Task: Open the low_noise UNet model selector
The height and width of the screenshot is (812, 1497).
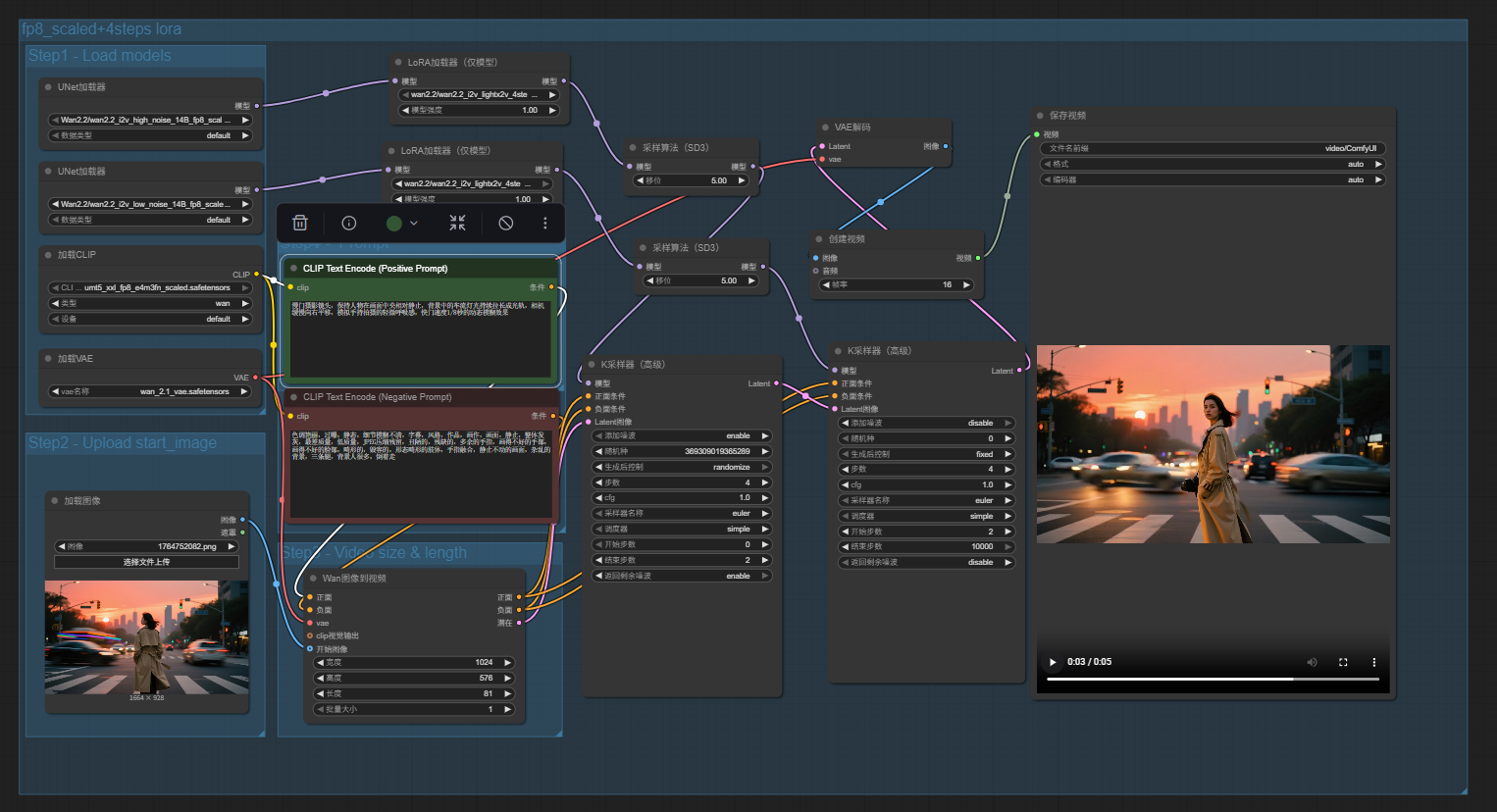Action: 150,205
